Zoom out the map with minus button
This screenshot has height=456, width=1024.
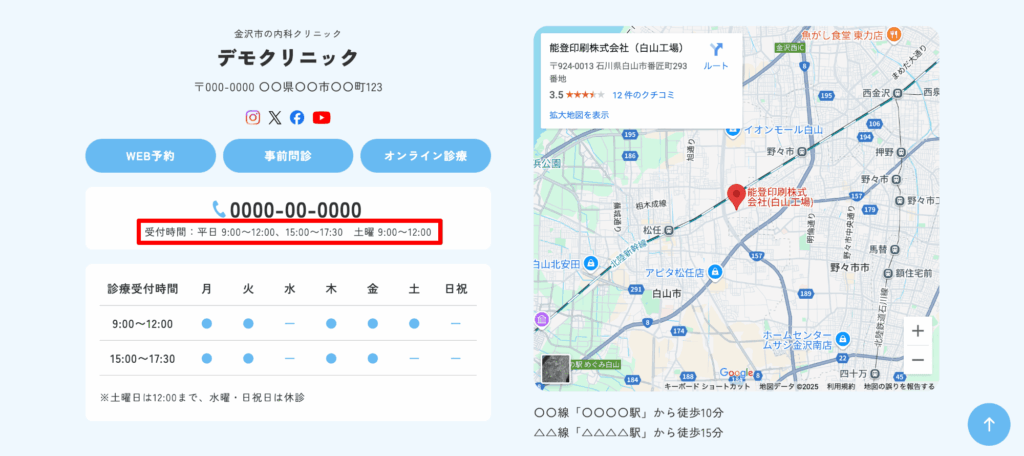(x=918, y=360)
